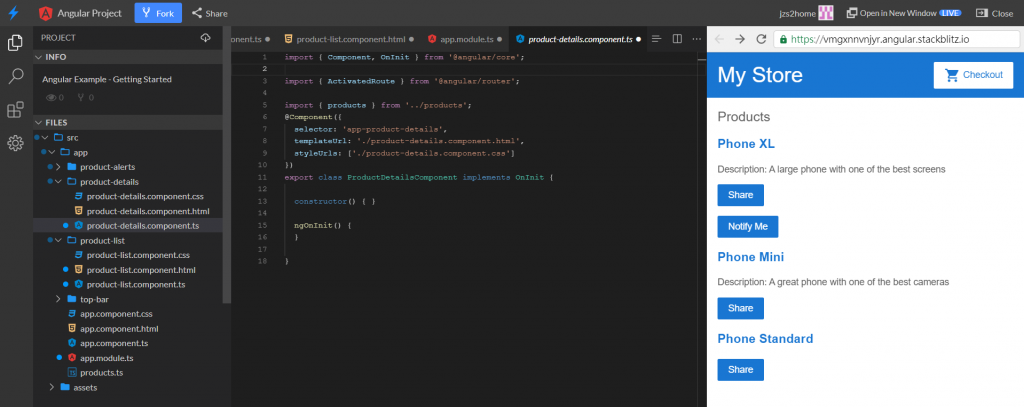Click the Notify Me button
The image size is (1024, 407).
748,227
